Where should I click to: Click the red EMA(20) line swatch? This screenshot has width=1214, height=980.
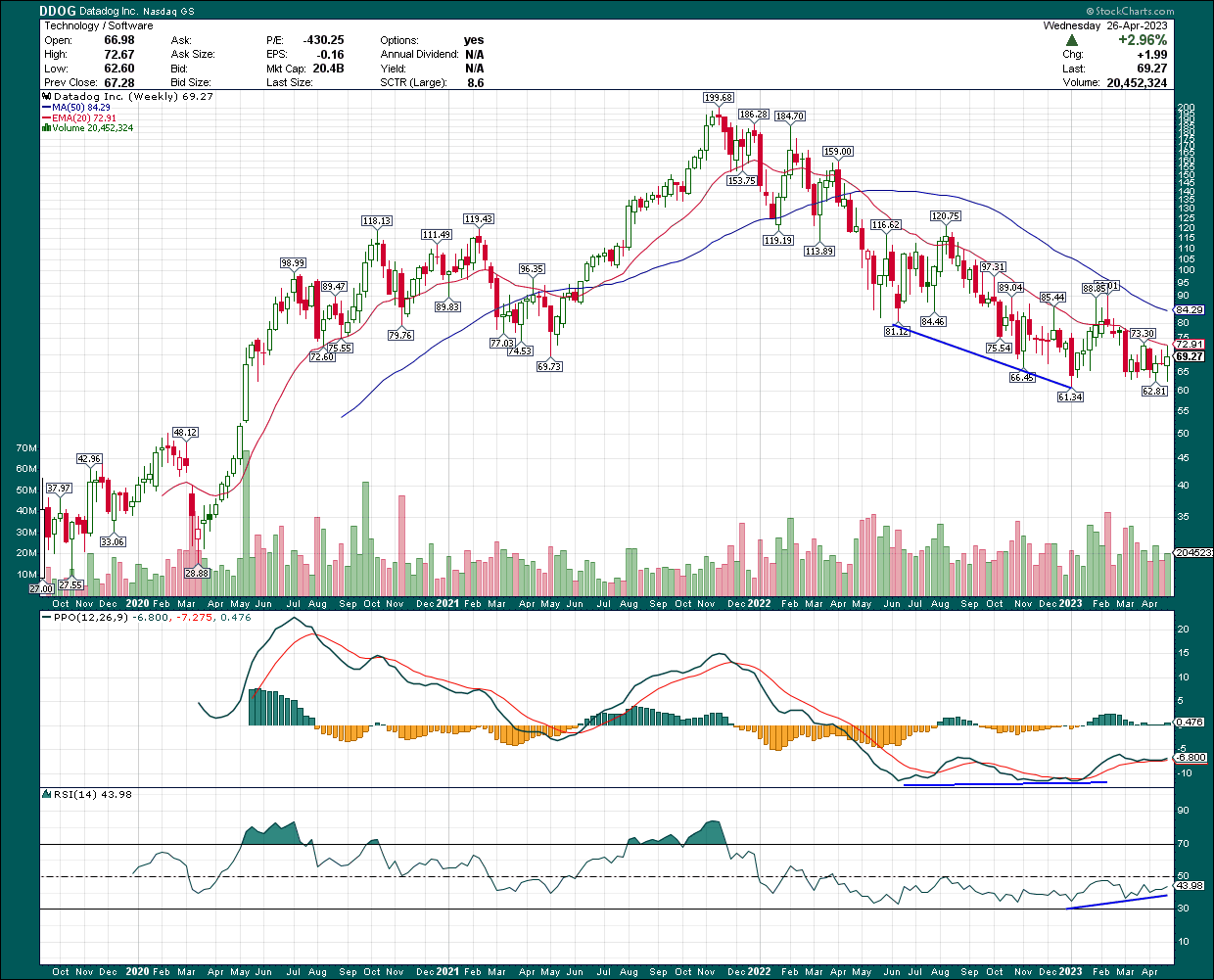tap(47, 117)
